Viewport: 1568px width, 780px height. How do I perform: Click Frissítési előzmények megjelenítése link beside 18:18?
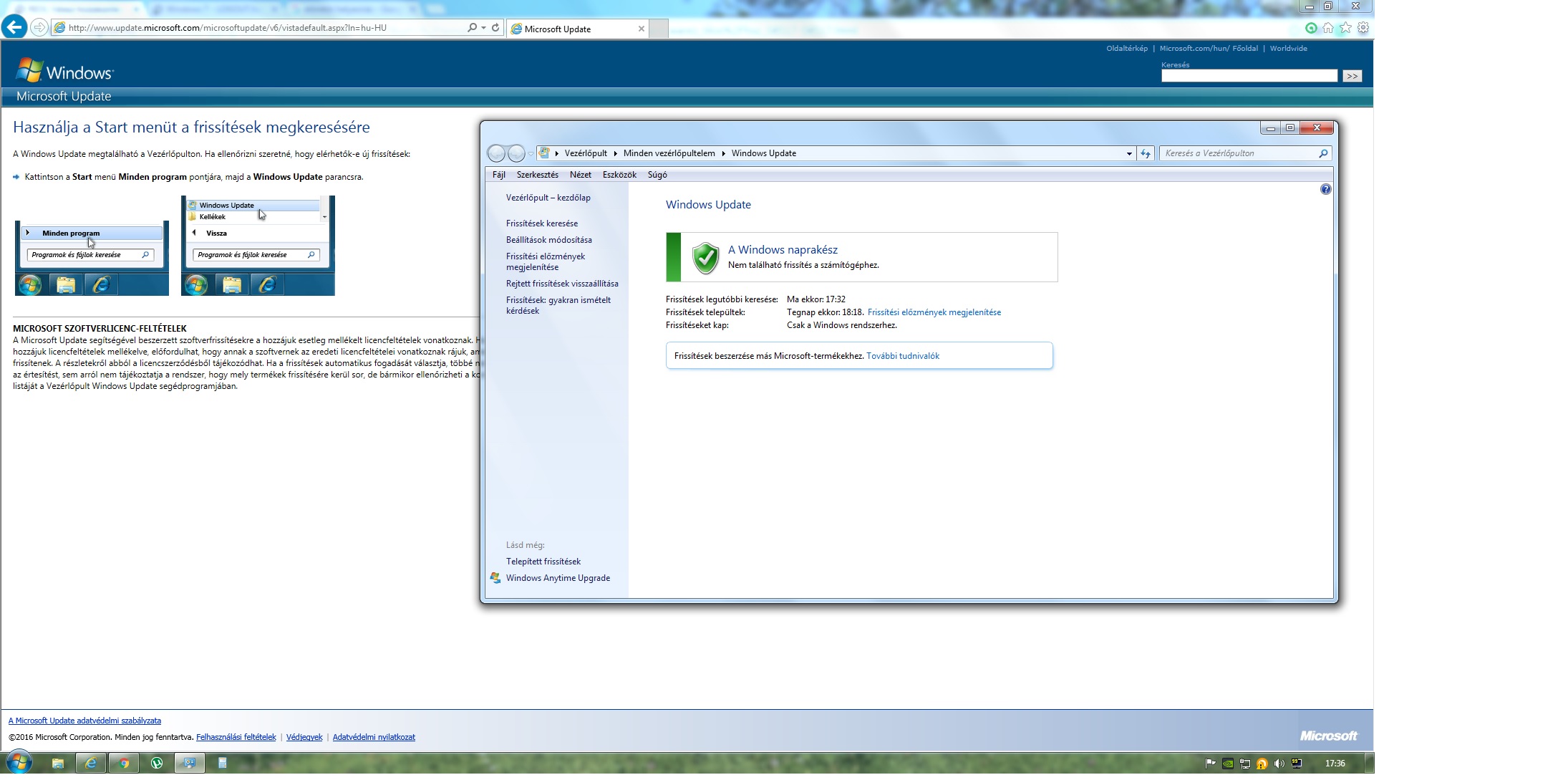point(934,312)
